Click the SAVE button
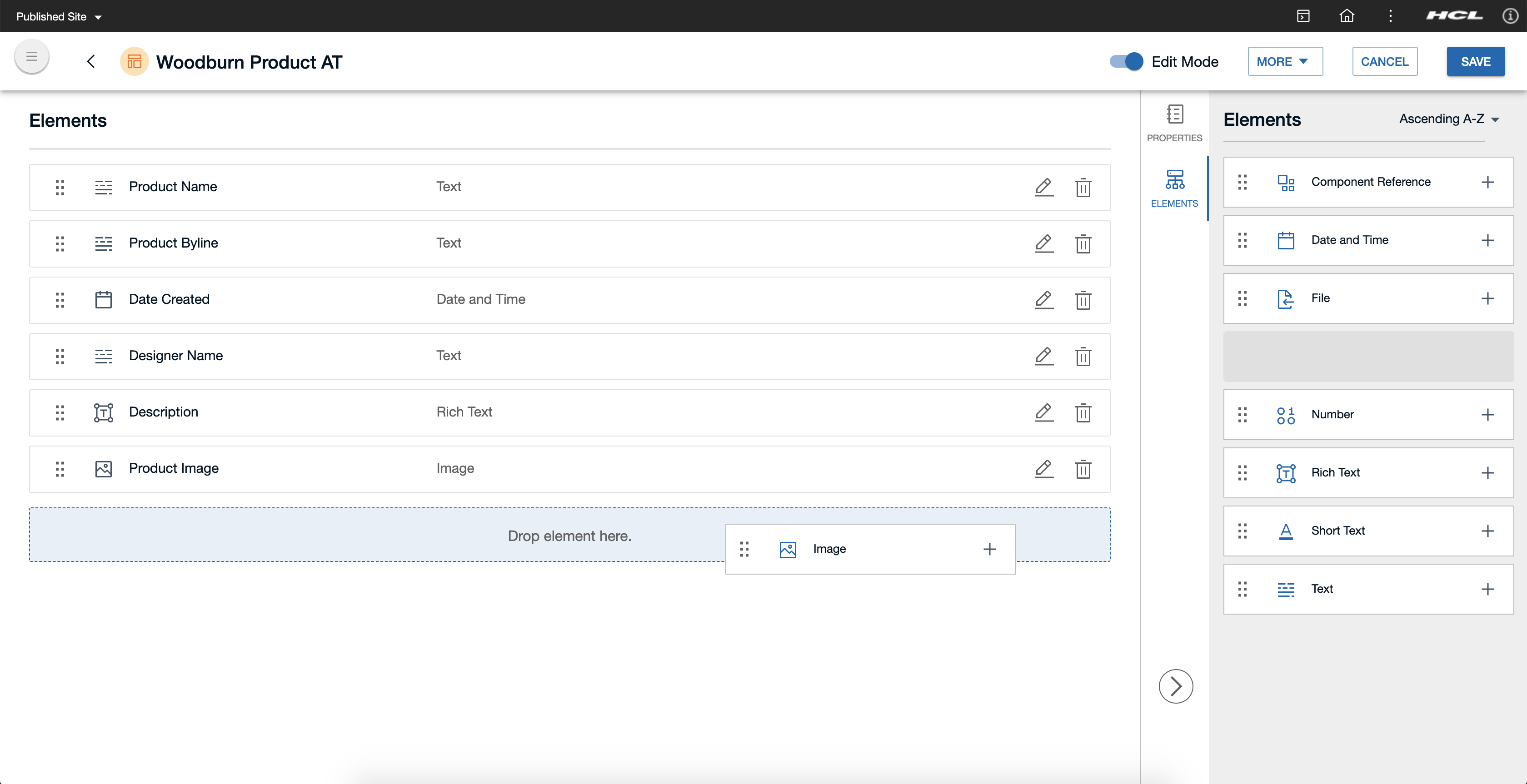 pyautogui.click(x=1476, y=62)
